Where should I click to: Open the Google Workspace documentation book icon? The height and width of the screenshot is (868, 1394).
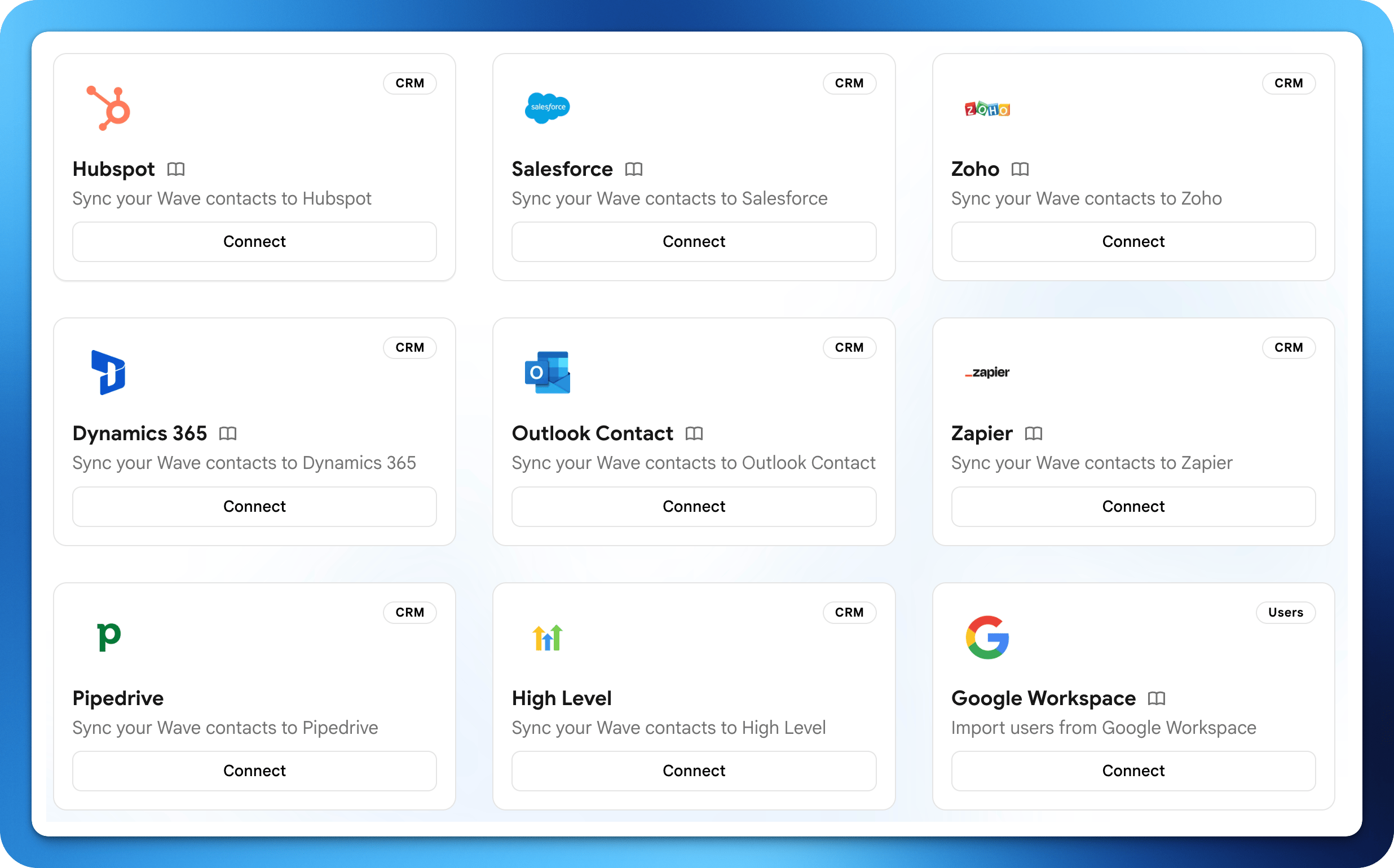(x=1156, y=699)
